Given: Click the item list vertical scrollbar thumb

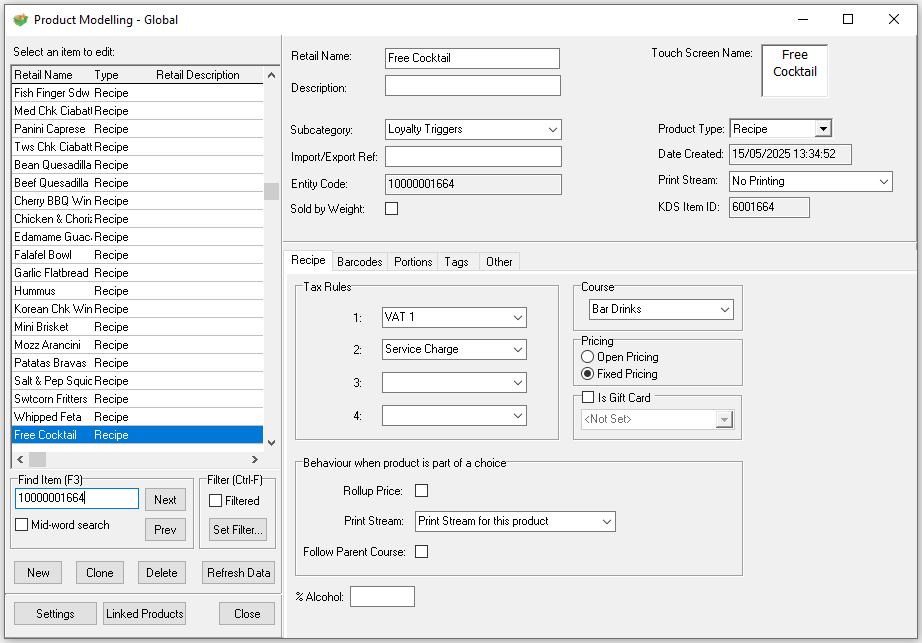Looking at the screenshot, I should point(271,192).
